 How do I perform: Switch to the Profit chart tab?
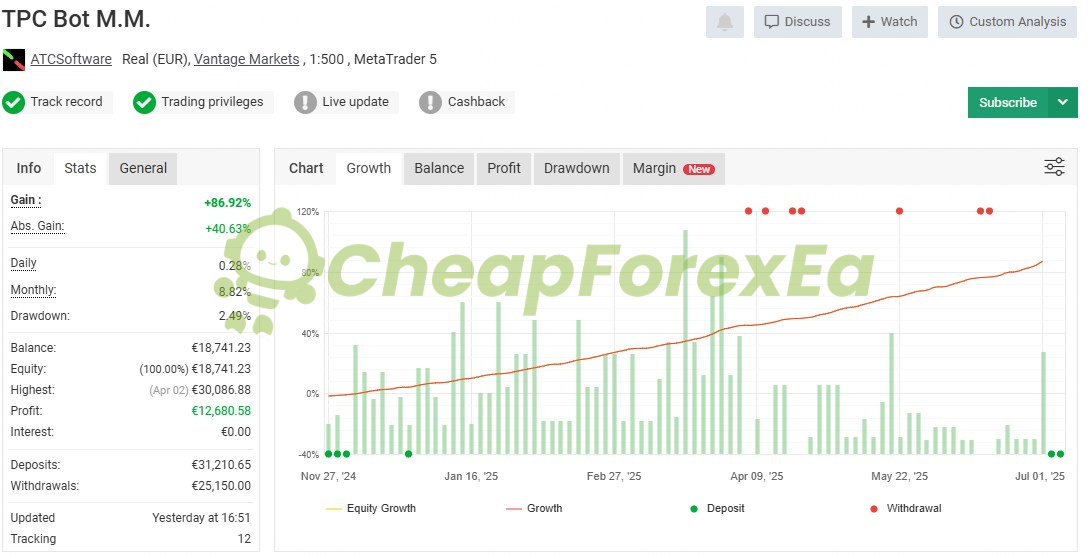coord(504,168)
